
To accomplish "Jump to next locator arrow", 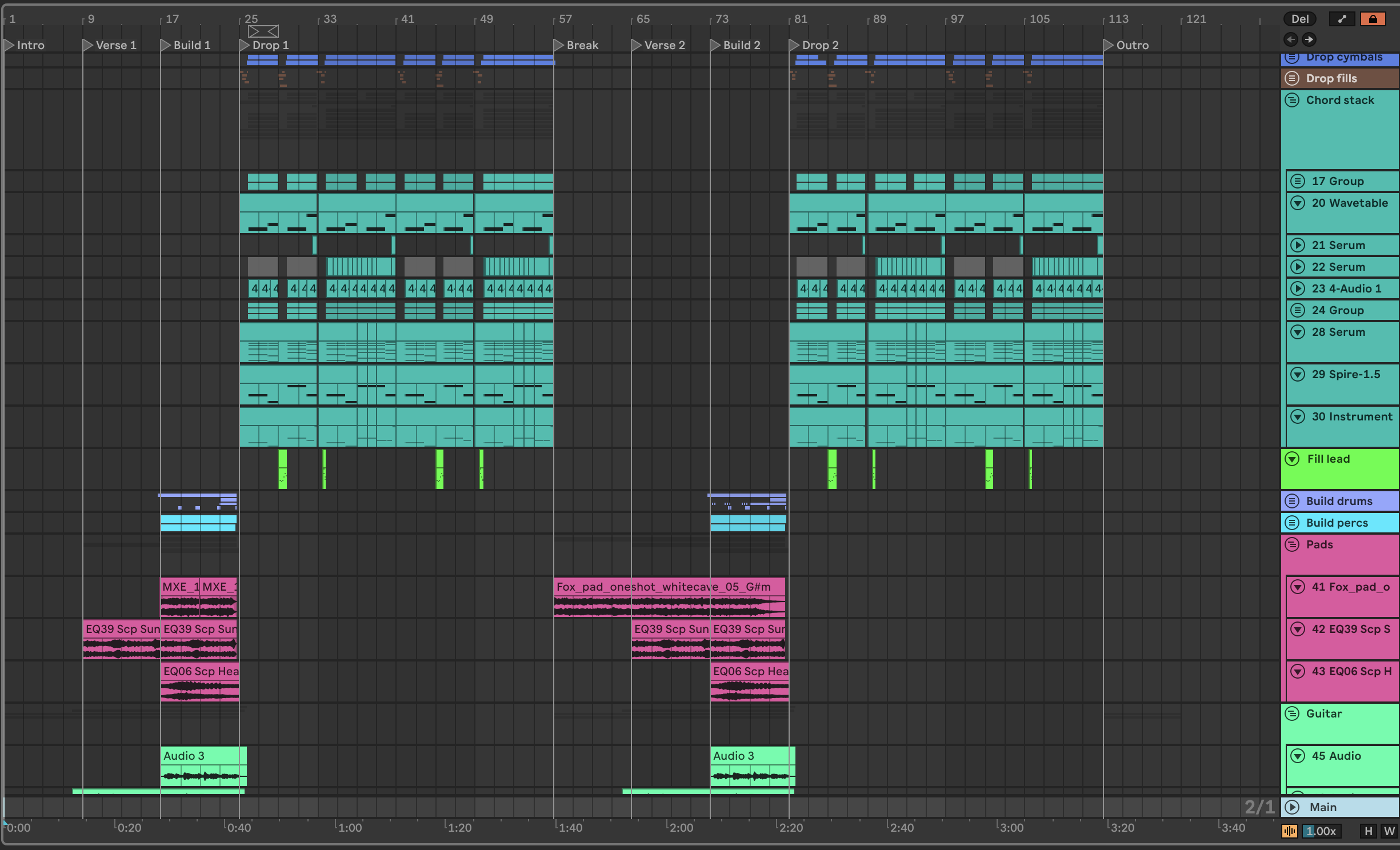I will click(x=1309, y=39).
